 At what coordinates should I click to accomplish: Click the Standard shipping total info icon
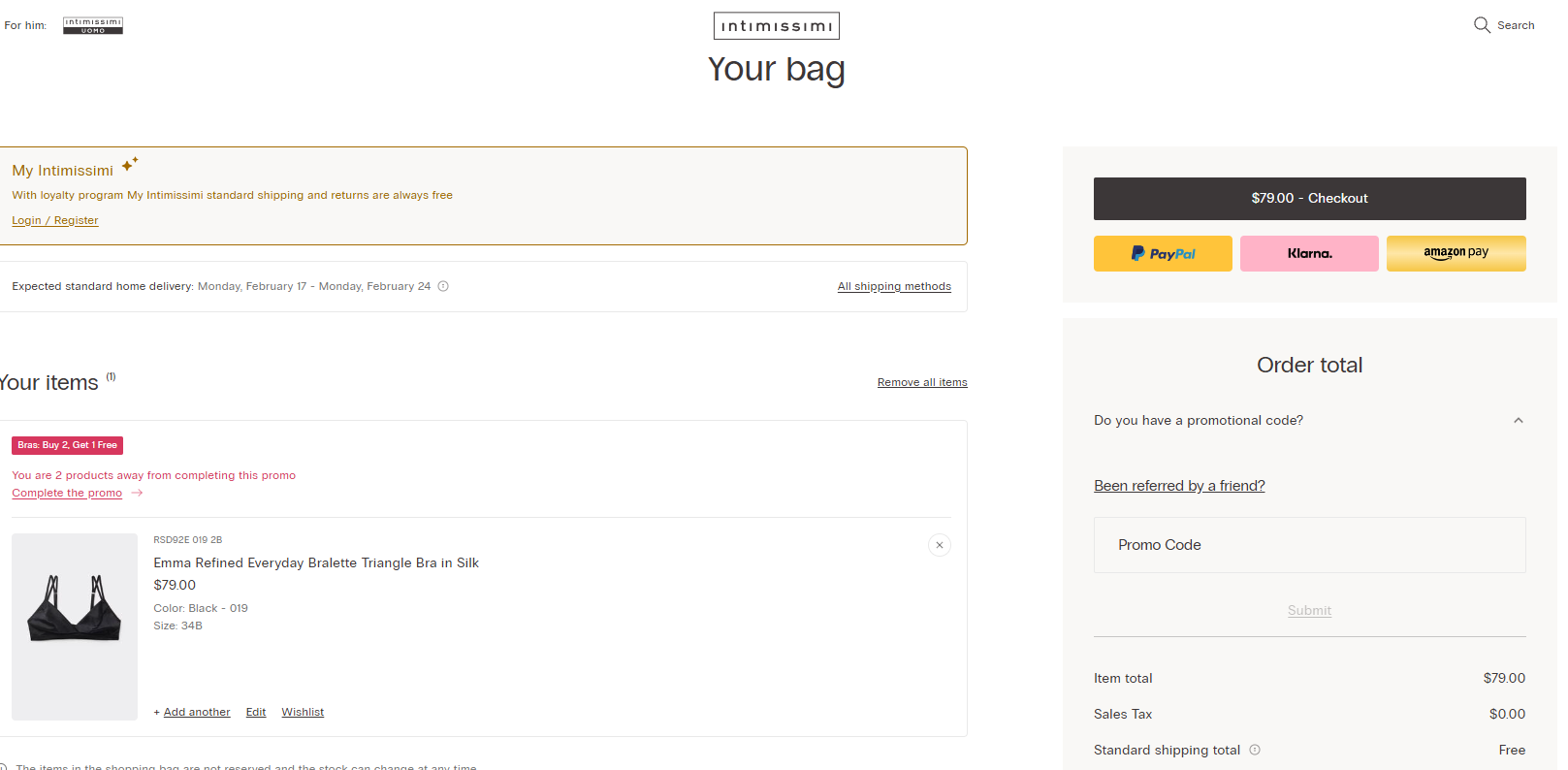click(1255, 750)
